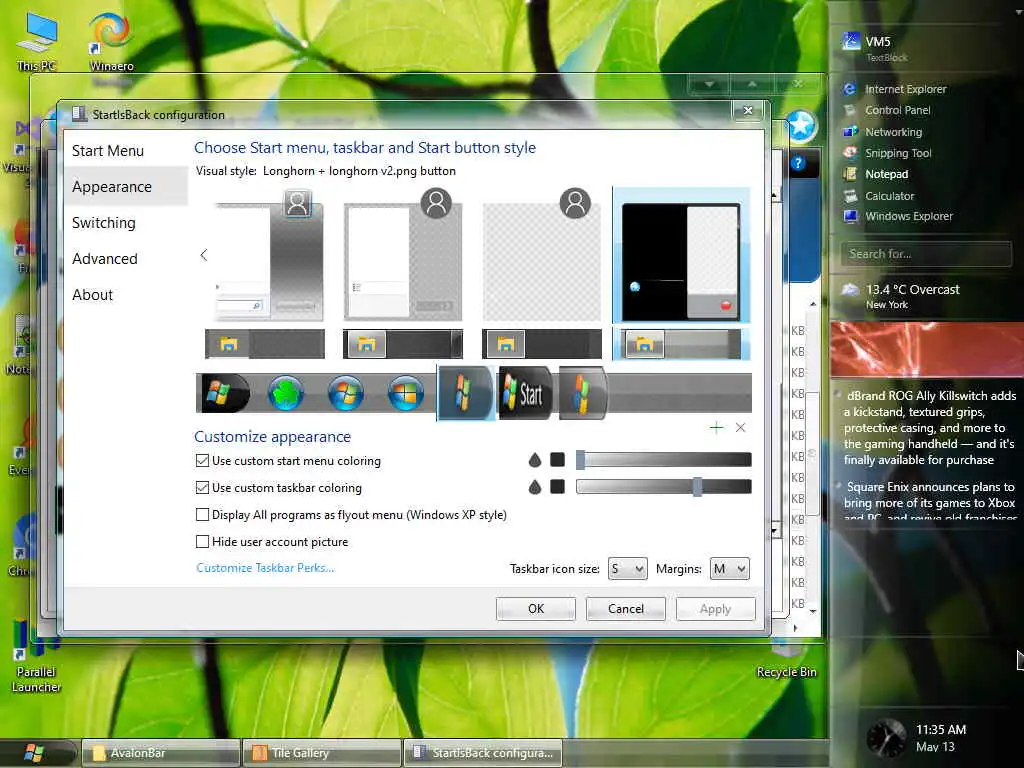This screenshot has width=1024, height=768.
Task: Select the black Longhorn start menu style
Action: [681, 255]
